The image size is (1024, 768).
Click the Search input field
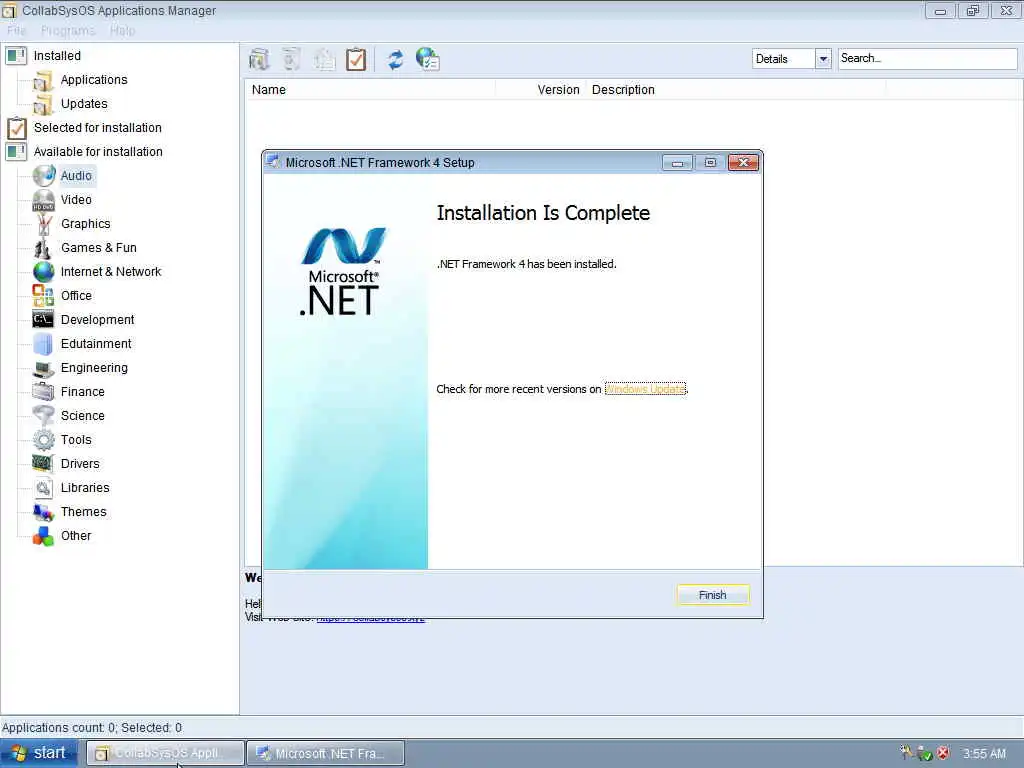point(927,59)
